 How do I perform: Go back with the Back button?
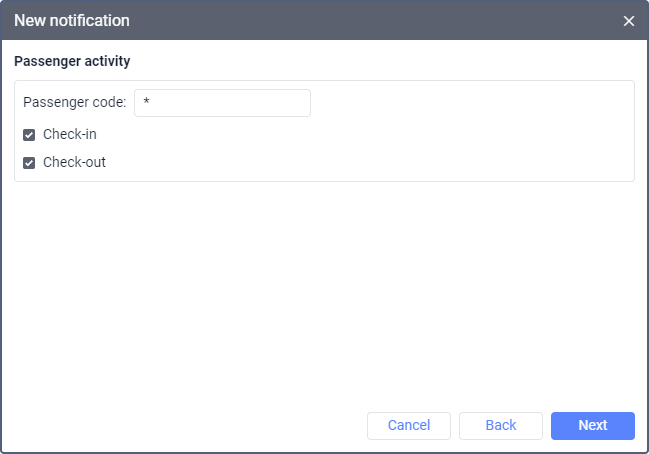500,425
